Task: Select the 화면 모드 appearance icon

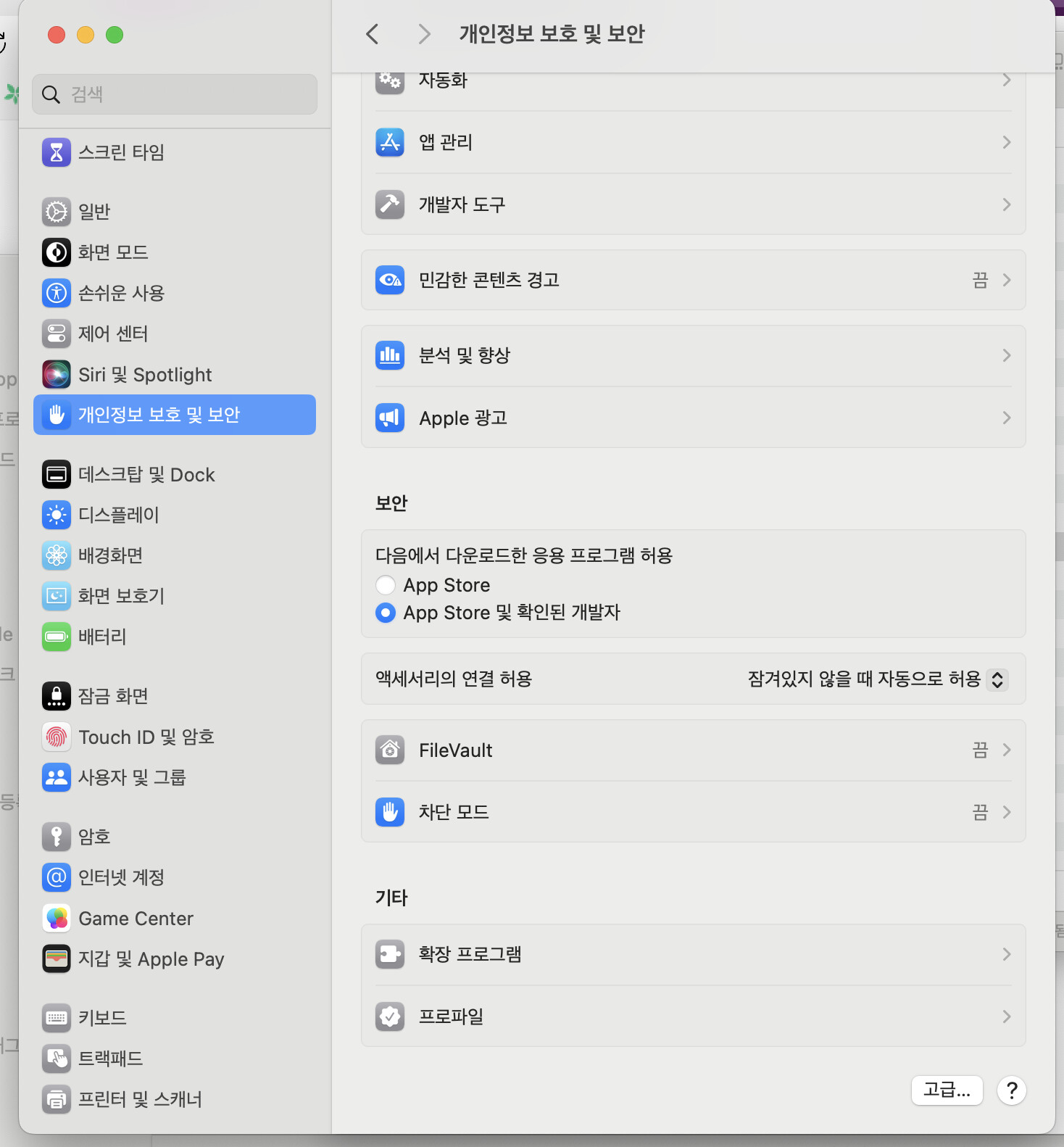Action: (57, 252)
